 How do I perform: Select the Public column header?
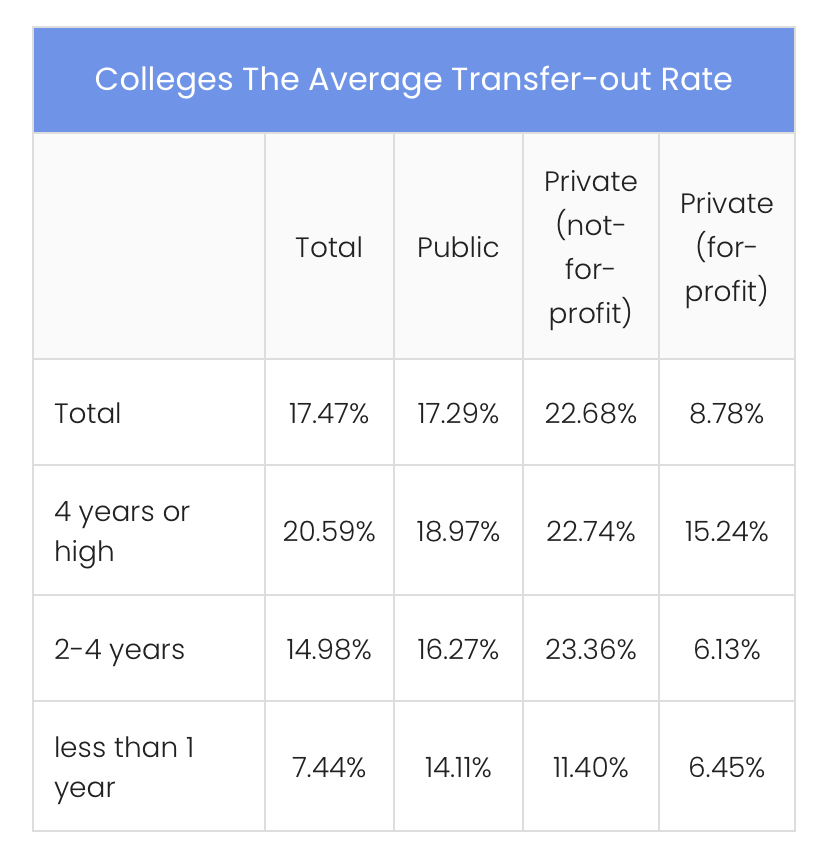[458, 247]
